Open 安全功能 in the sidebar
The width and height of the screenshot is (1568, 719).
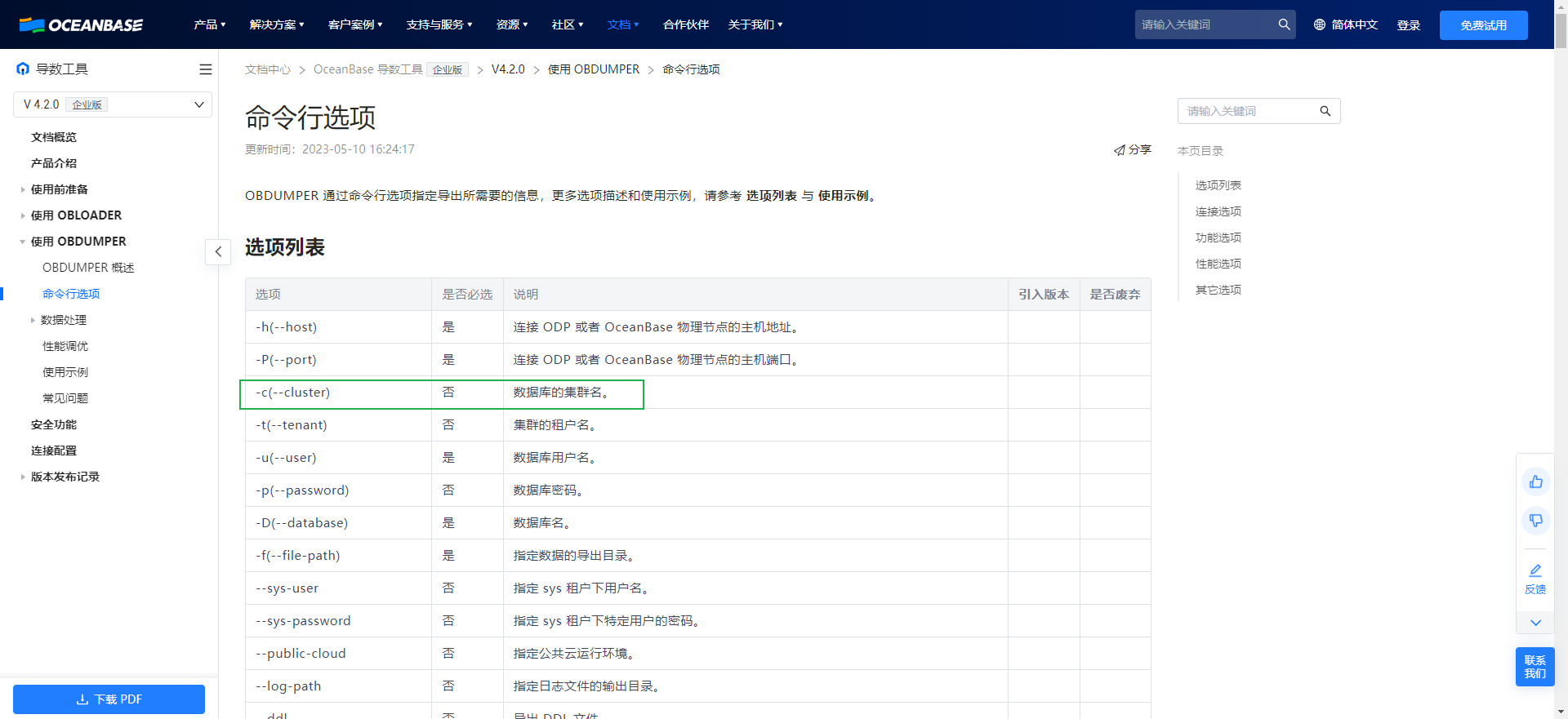[x=54, y=424]
